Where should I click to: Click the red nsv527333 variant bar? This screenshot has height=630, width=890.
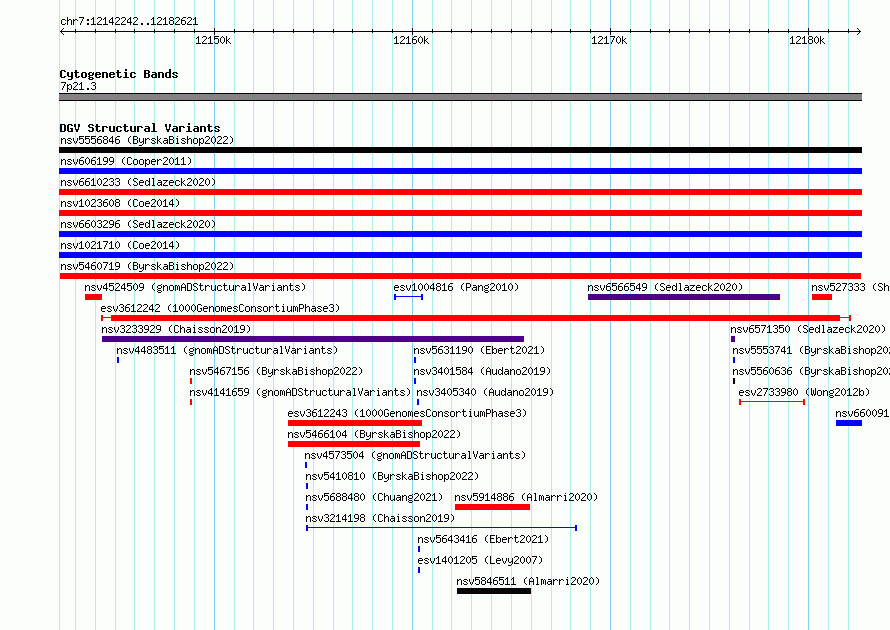821,297
